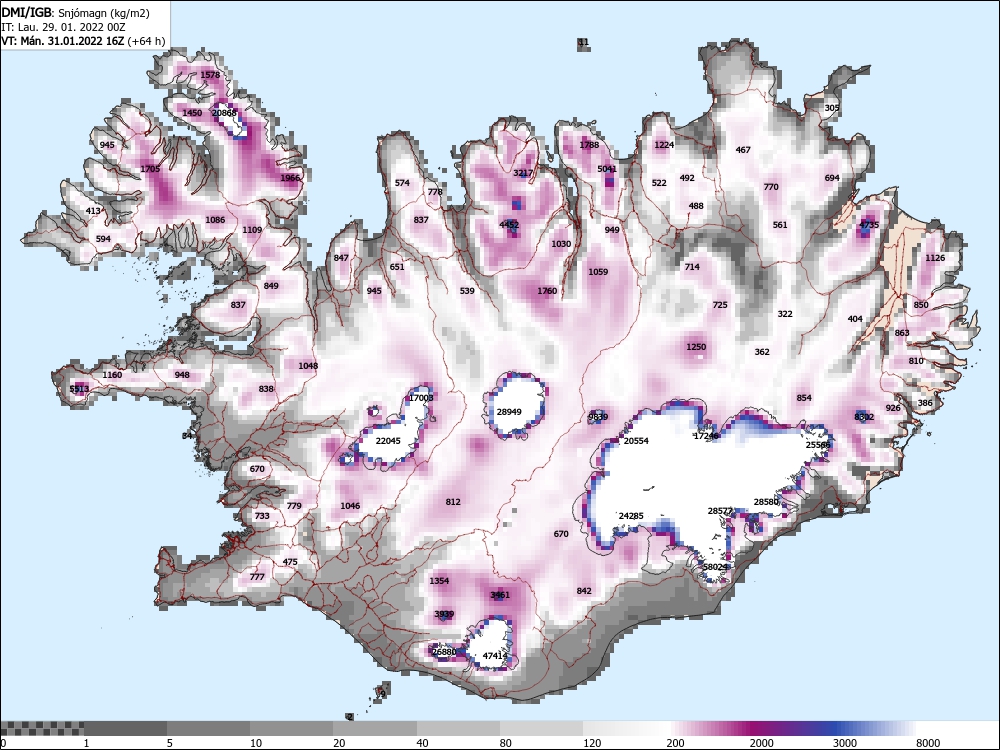Click the map value 3939
The image size is (1000, 750).
[x=444, y=615]
